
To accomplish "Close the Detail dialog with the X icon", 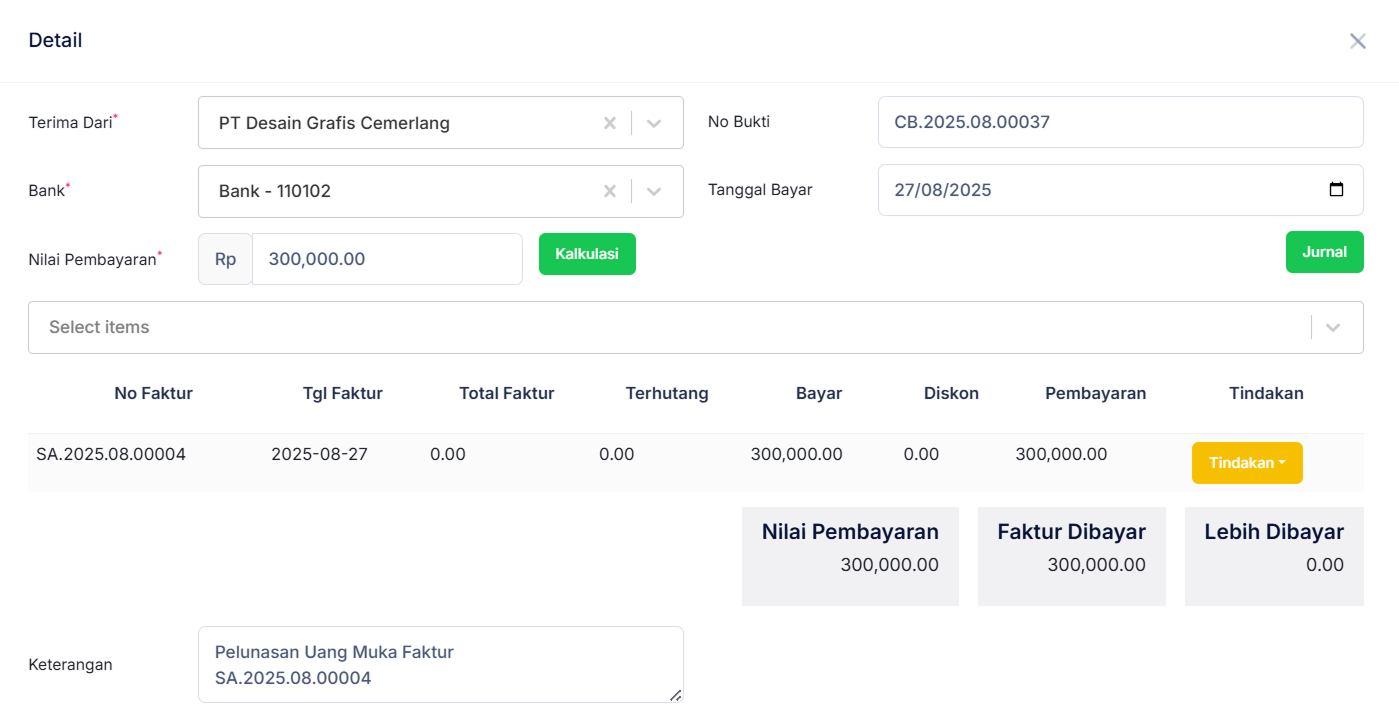I will (x=1357, y=40).
